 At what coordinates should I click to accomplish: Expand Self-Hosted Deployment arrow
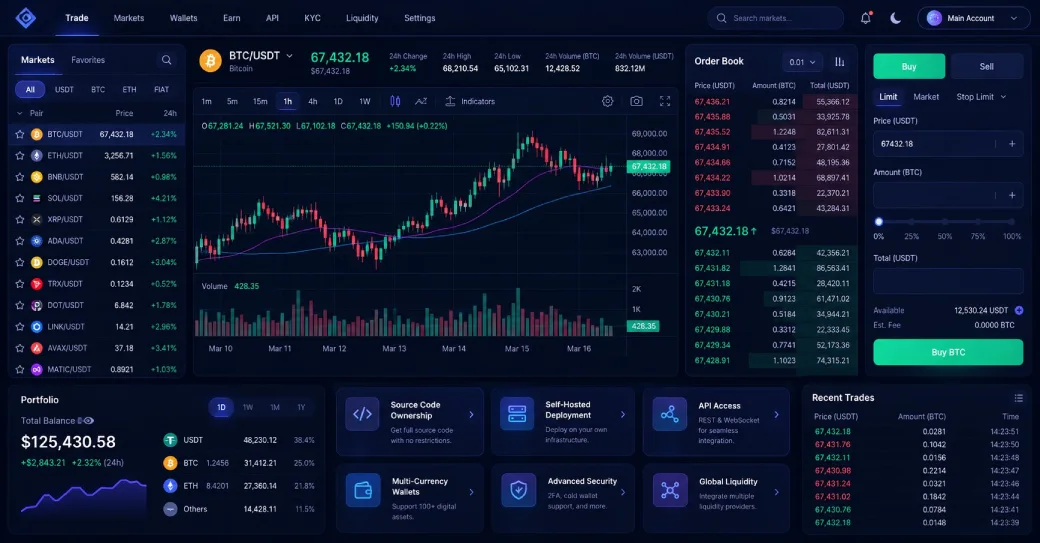click(x=623, y=414)
